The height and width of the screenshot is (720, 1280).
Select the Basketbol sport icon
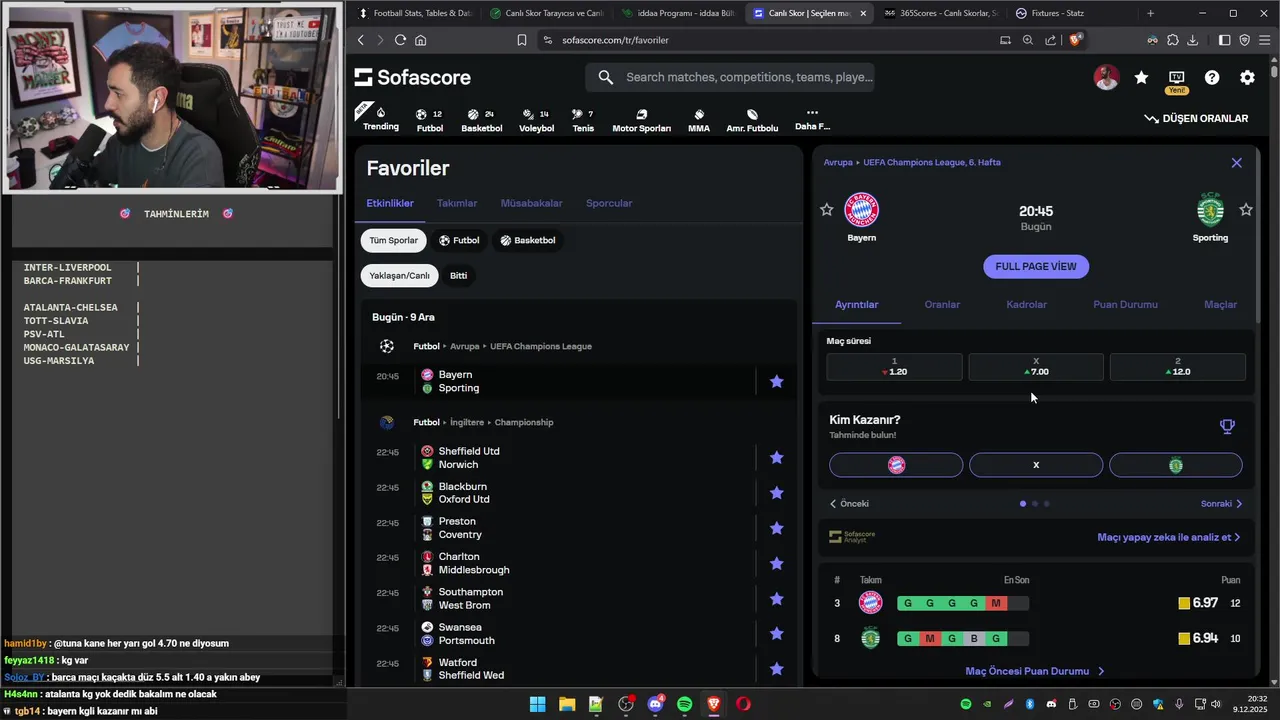point(481,120)
